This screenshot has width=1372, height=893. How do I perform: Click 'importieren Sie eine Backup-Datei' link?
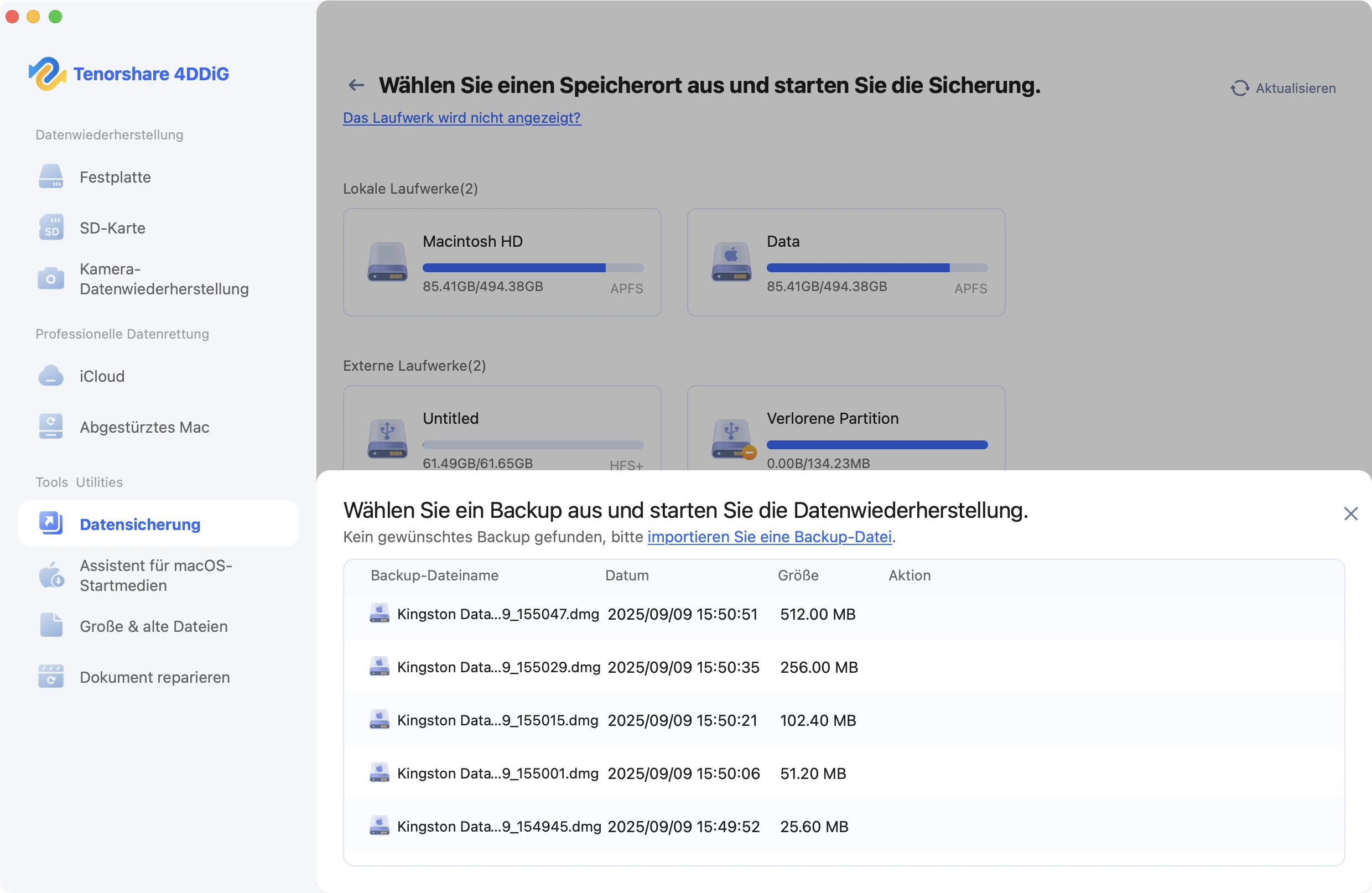[x=769, y=537]
